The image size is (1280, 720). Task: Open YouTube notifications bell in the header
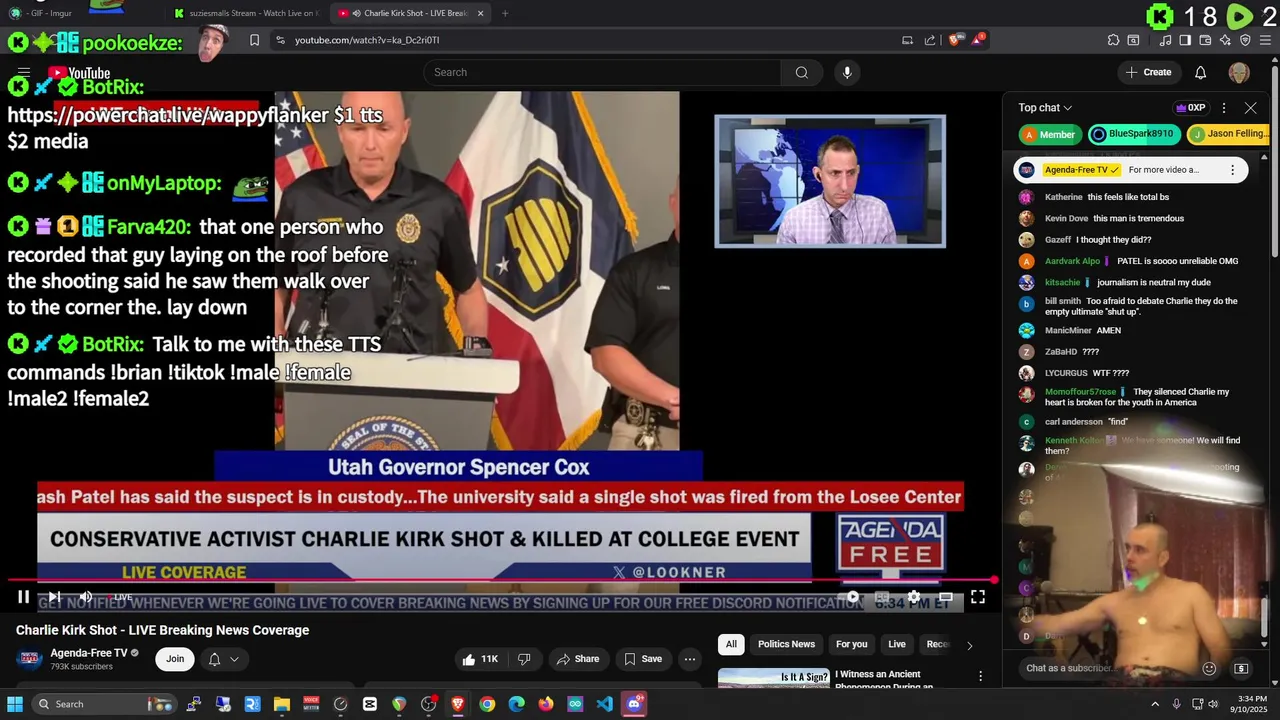pos(1200,72)
